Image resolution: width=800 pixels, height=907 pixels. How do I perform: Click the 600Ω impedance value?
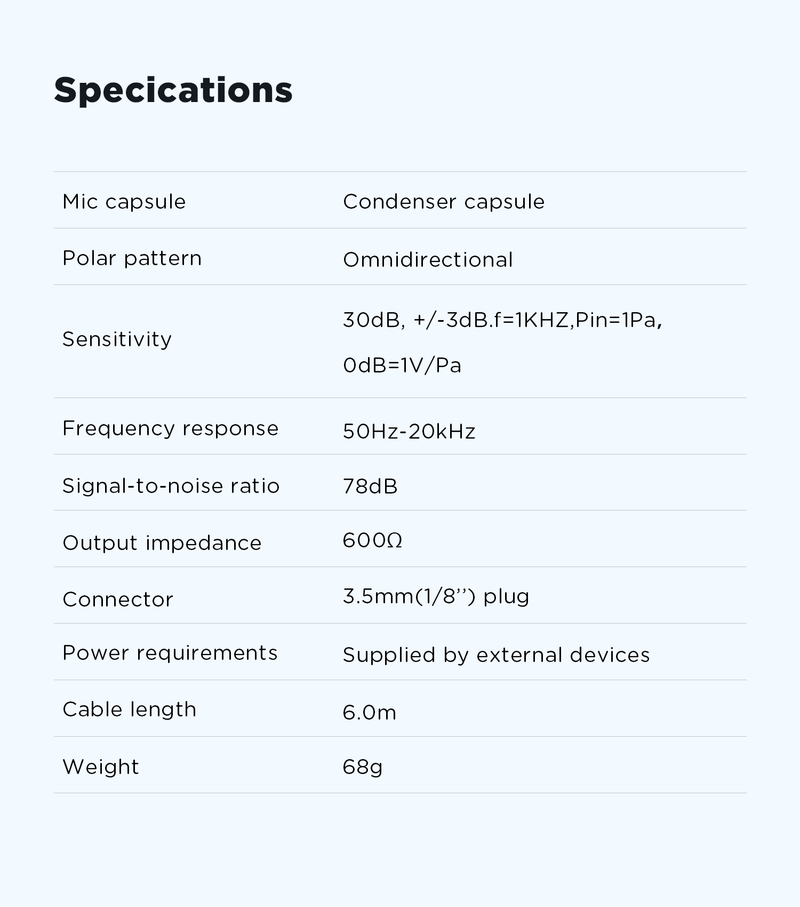tap(372, 540)
